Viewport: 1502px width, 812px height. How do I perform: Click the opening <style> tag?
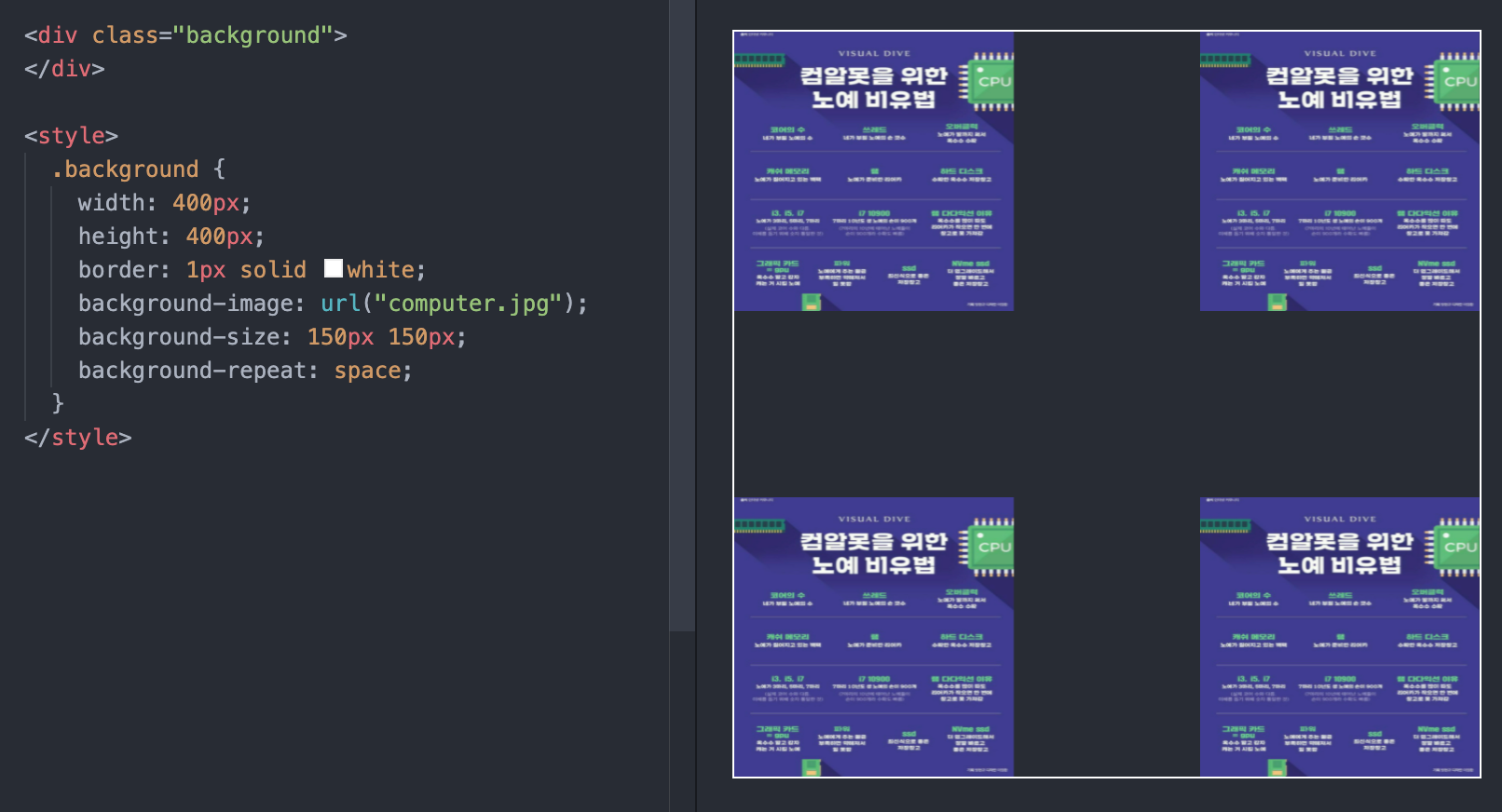(71, 136)
